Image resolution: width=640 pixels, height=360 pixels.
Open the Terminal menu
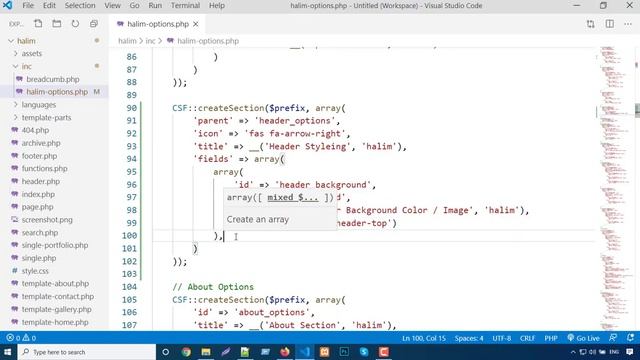185,6
